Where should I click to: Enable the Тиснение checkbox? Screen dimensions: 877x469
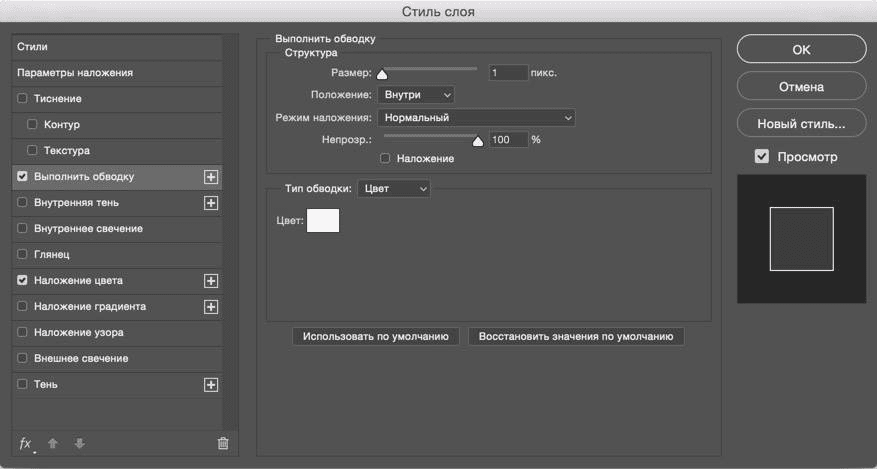pos(23,99)
